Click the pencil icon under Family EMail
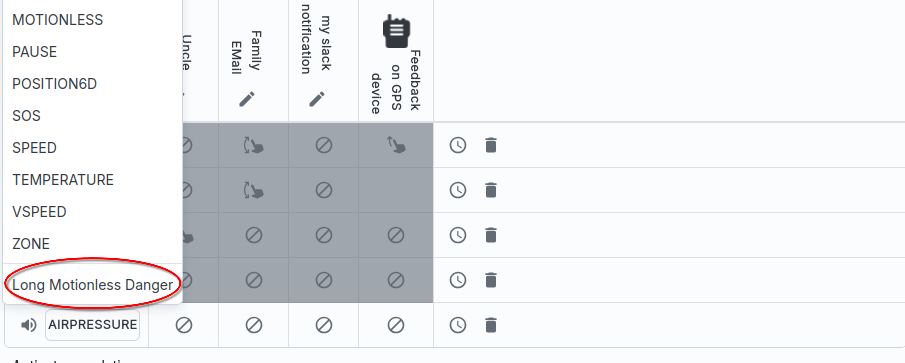The width and height of the screenshot is (905, 363). 247,99
